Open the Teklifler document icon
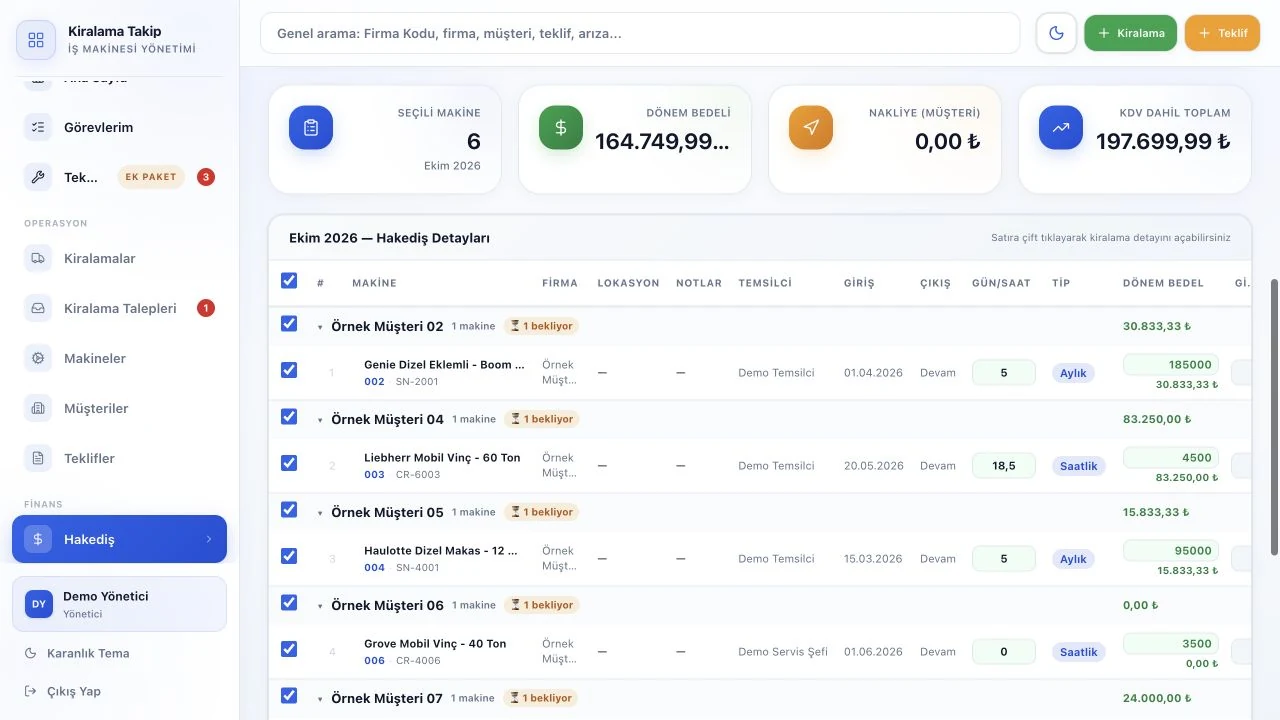 tap(38, 458)
